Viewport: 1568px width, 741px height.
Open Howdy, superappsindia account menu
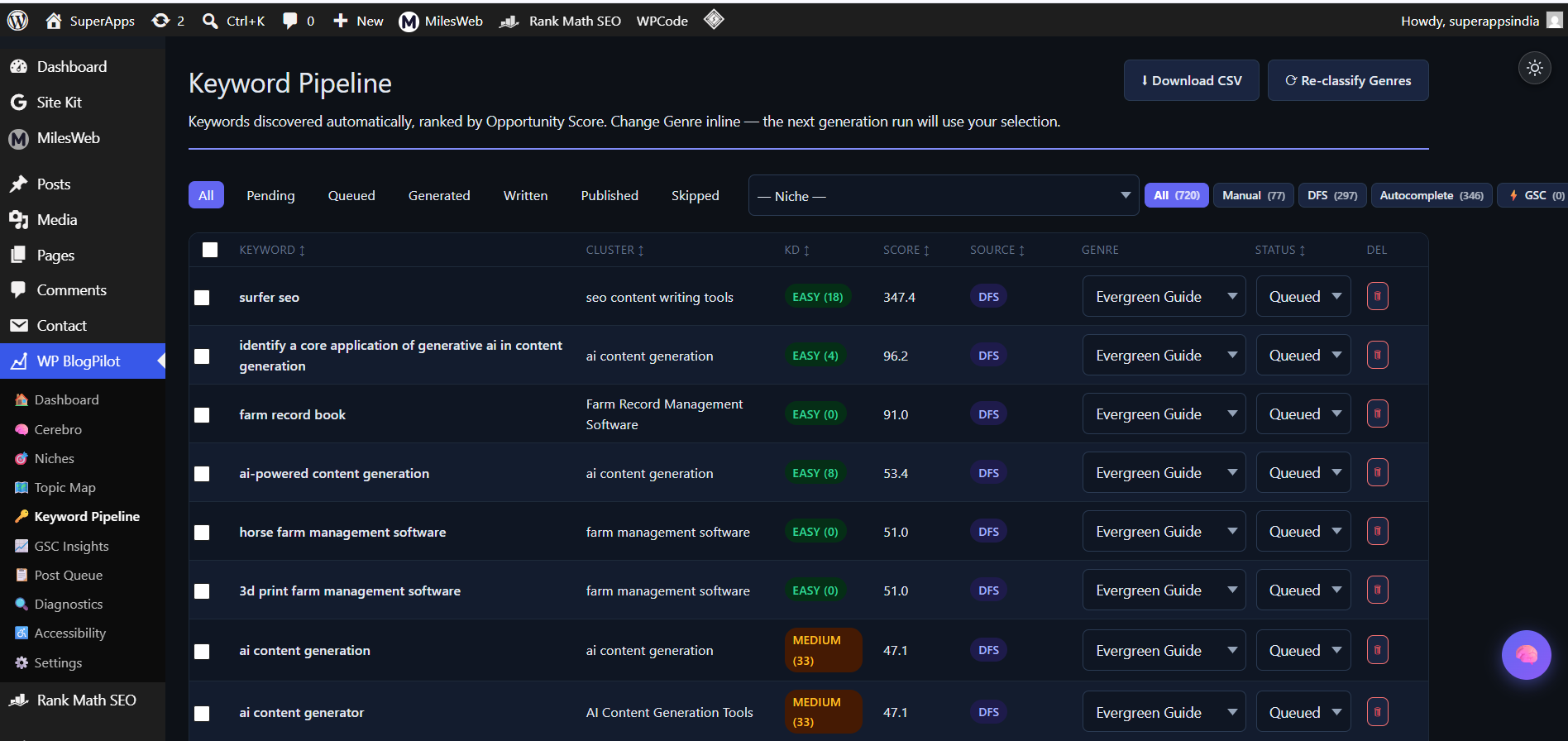(x=1481, y=21)
